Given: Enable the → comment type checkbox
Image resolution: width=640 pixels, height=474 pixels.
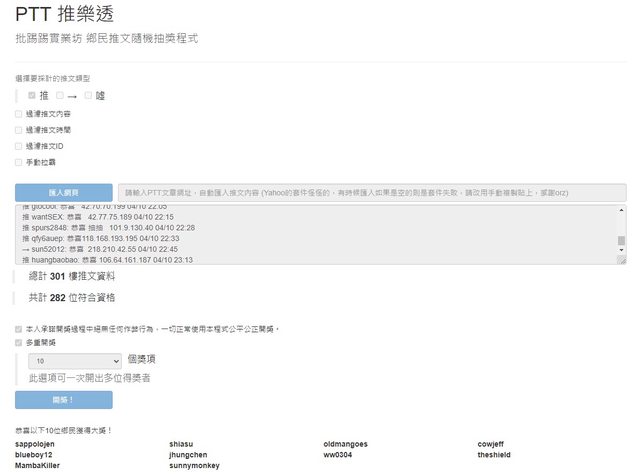Looking at the screenshot, I should 60,95.
